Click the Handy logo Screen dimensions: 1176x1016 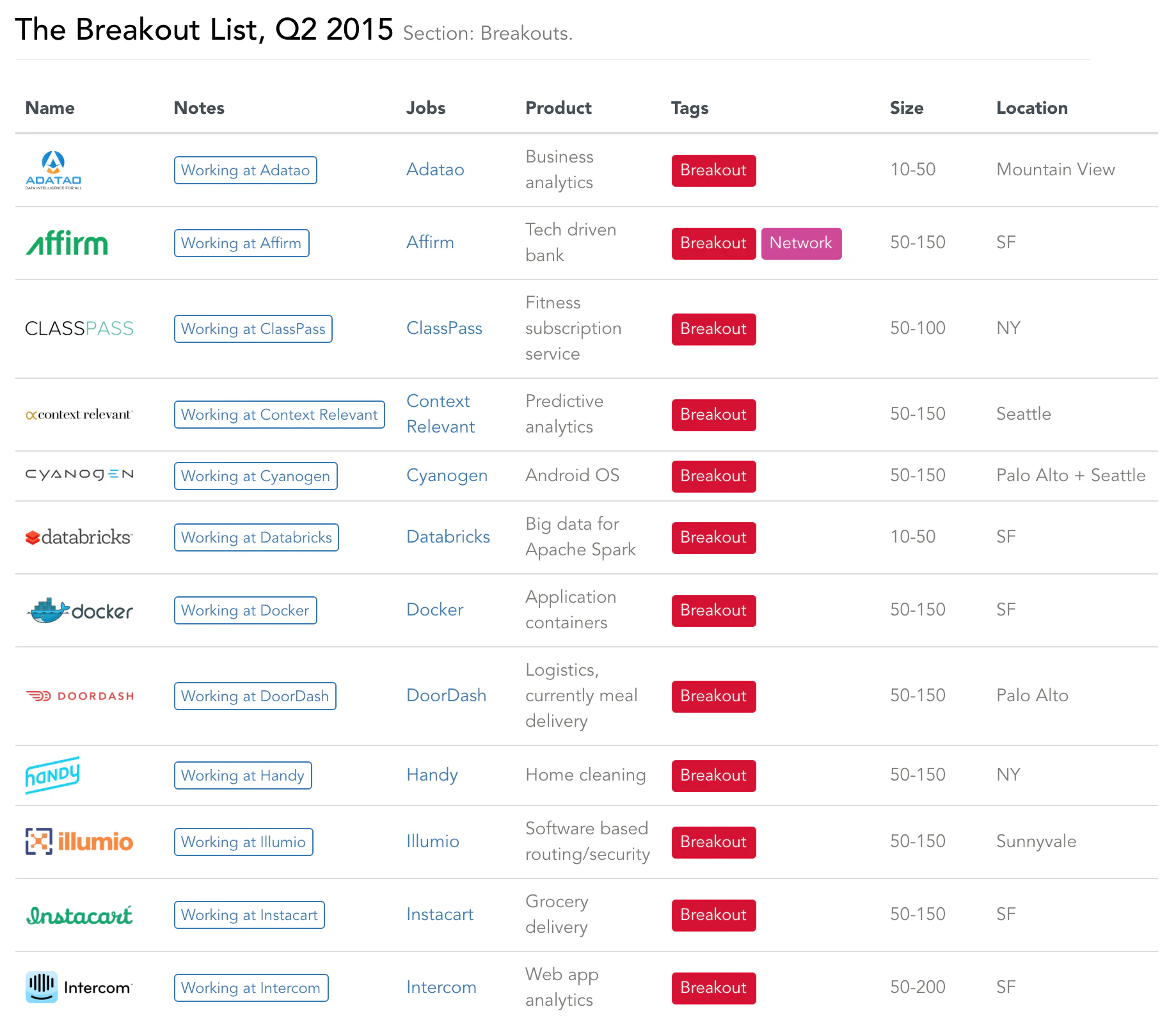click(53, 775)
